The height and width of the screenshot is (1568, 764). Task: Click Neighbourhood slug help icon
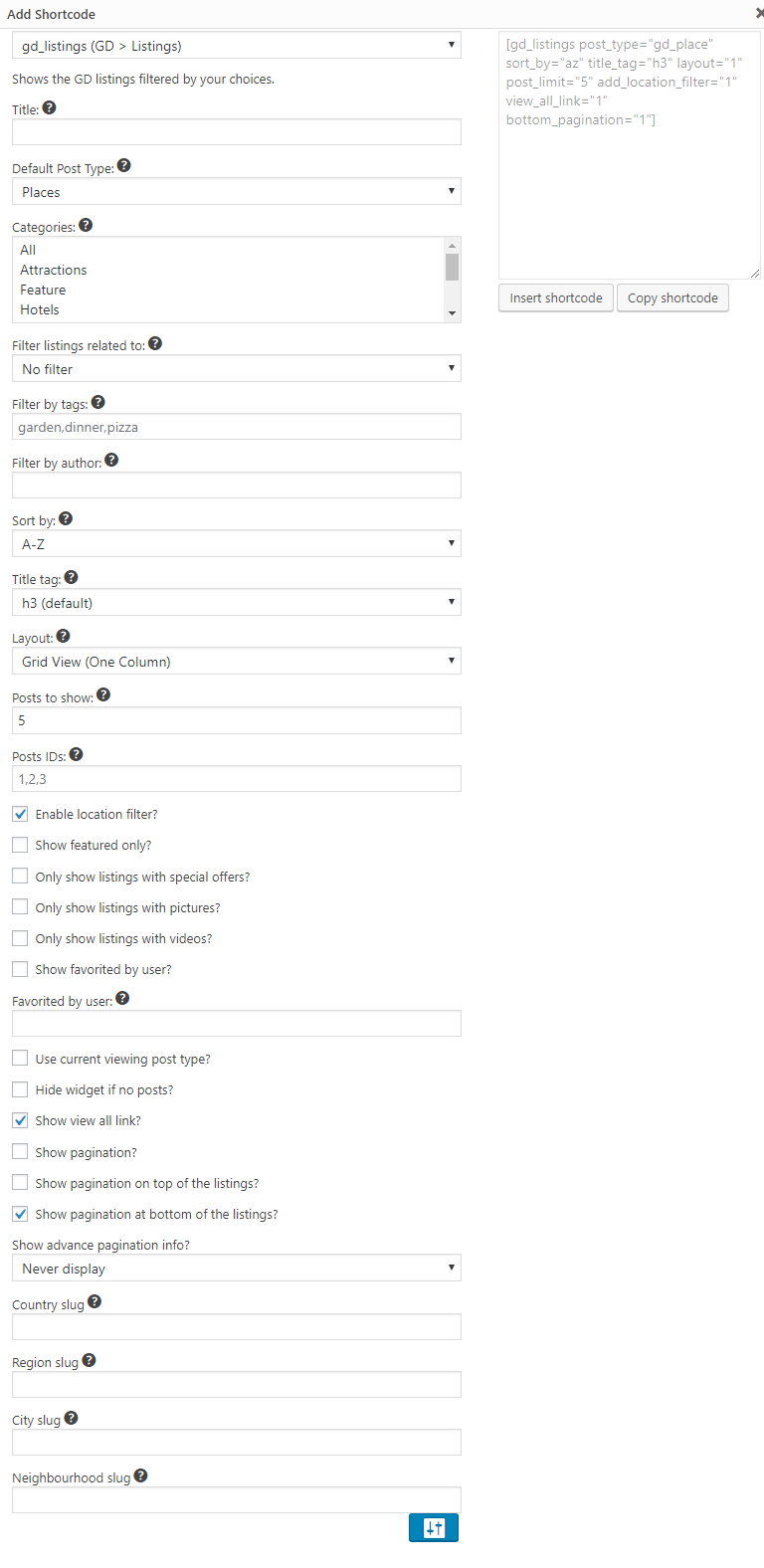pyautogui.click(x=140, y=1475)
